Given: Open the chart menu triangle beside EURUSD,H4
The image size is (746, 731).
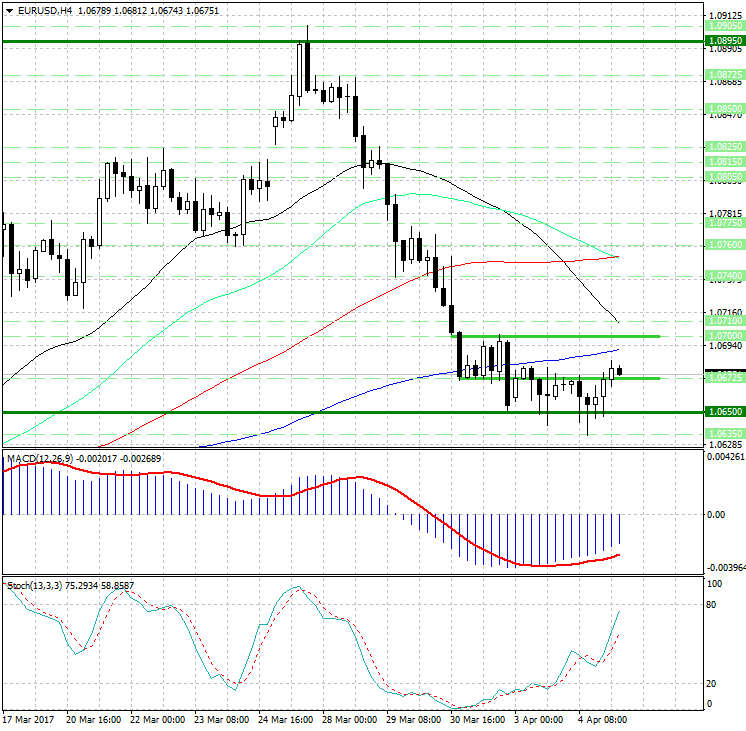Looking at the screenshot, I should (9, 10).
